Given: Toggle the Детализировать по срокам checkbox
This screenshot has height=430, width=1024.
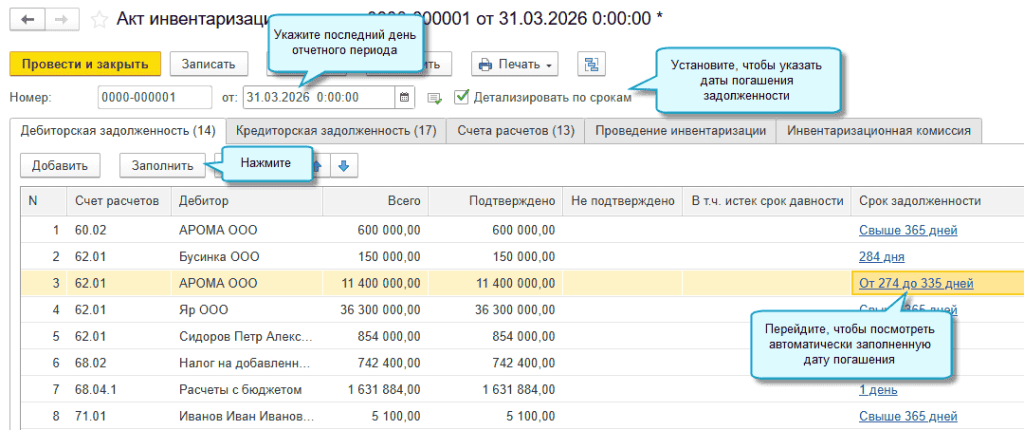Looking at the screenshot, I should [x=461, y=97].
